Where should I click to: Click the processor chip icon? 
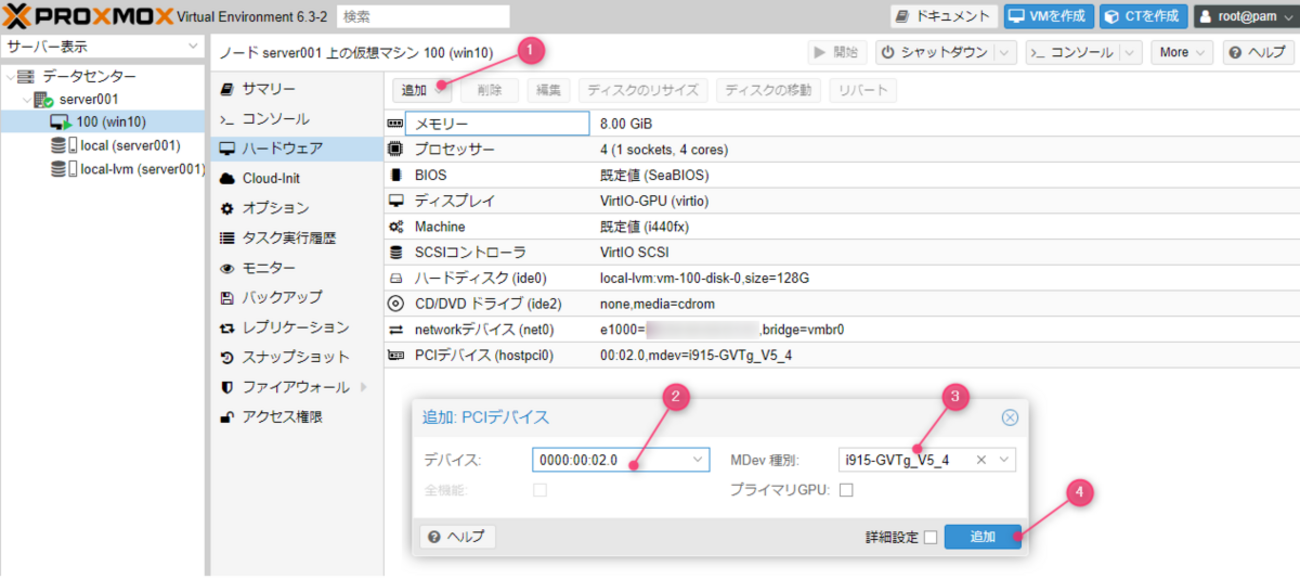coord(395,150)
